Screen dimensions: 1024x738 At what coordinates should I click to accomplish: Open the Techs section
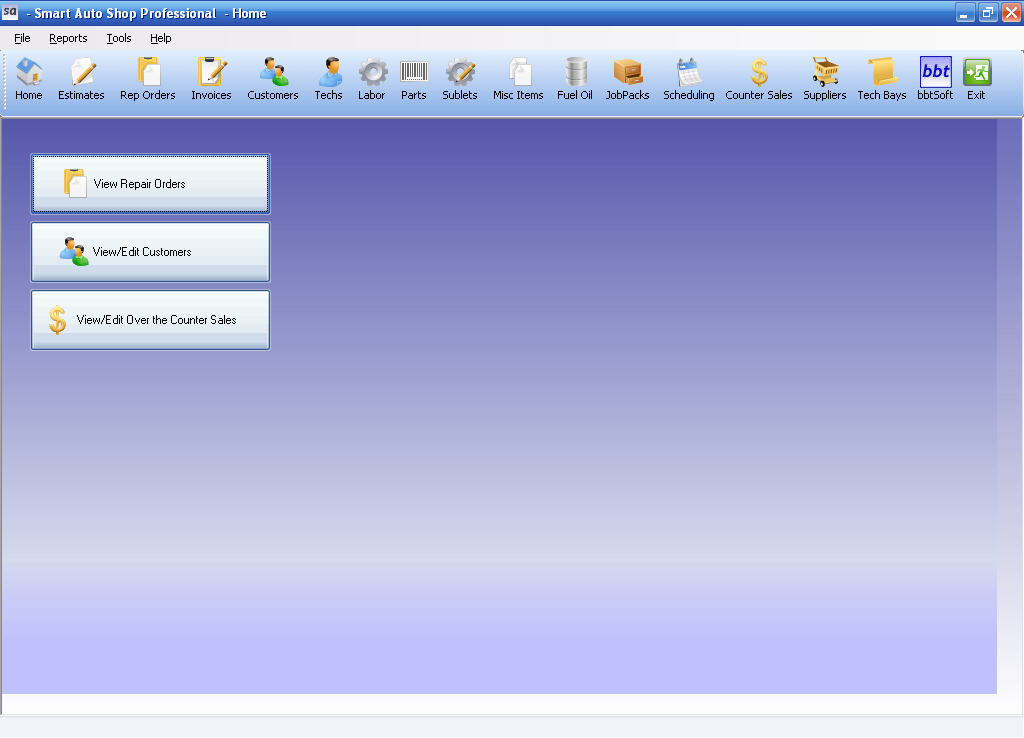coord(329,78)
